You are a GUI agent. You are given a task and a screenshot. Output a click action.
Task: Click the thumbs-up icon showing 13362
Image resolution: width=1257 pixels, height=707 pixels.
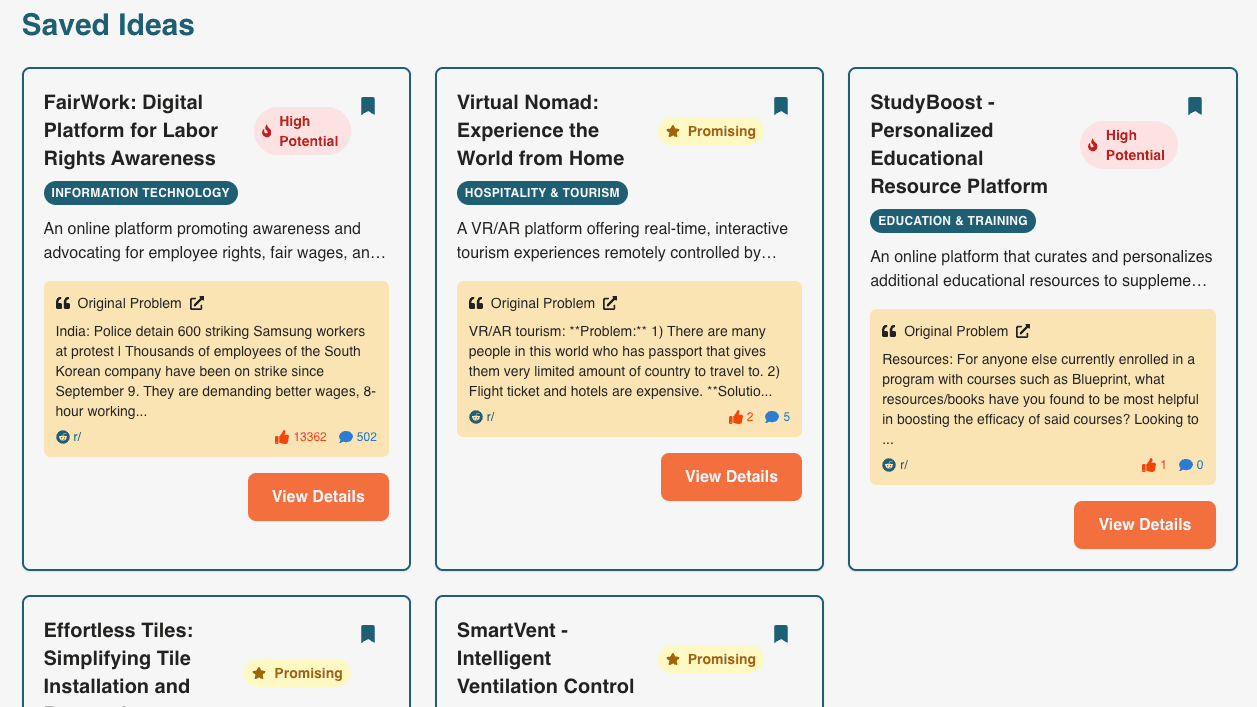click(x=282, y=437)
